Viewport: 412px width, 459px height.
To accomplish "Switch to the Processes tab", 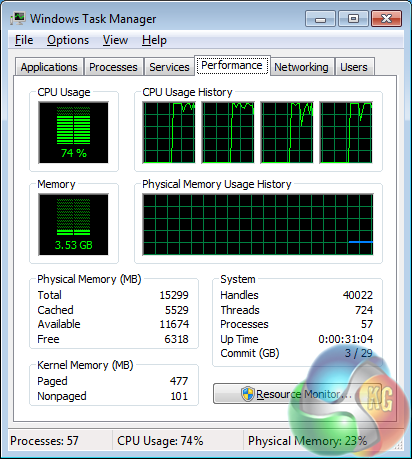I will pos(113,67).
